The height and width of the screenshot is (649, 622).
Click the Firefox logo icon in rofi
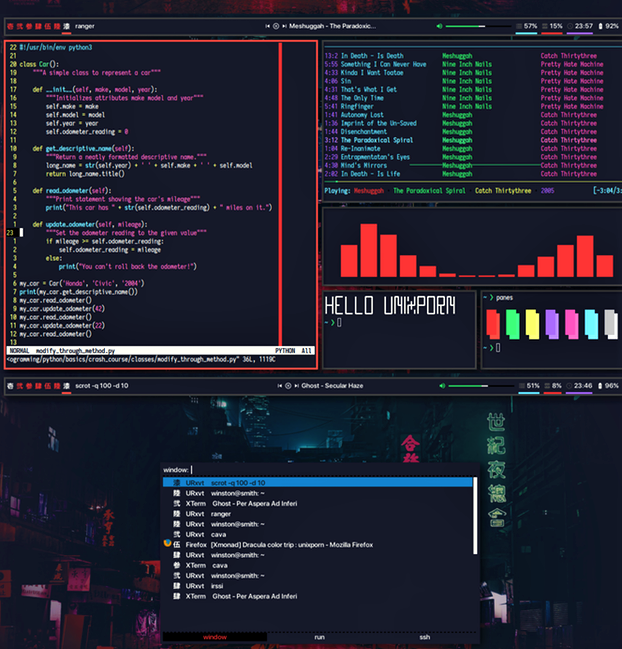click(x=167, y=543)
